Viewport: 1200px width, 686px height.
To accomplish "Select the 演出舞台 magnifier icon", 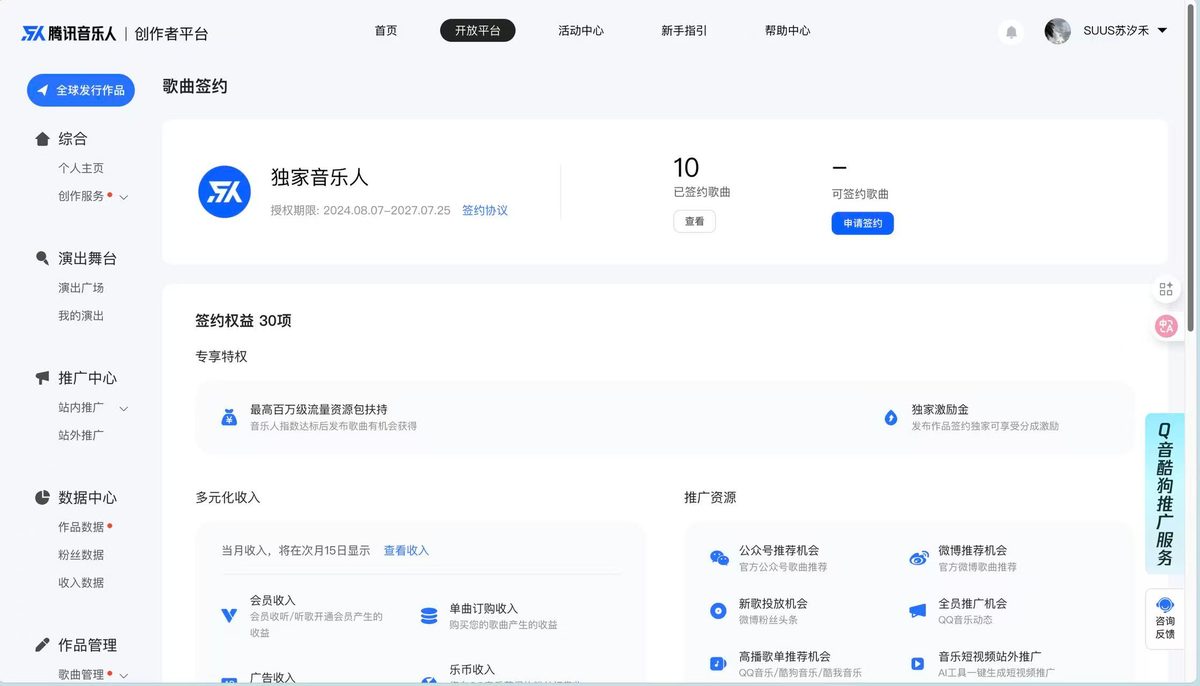I will pyautogui.click(x=42, y=258).
